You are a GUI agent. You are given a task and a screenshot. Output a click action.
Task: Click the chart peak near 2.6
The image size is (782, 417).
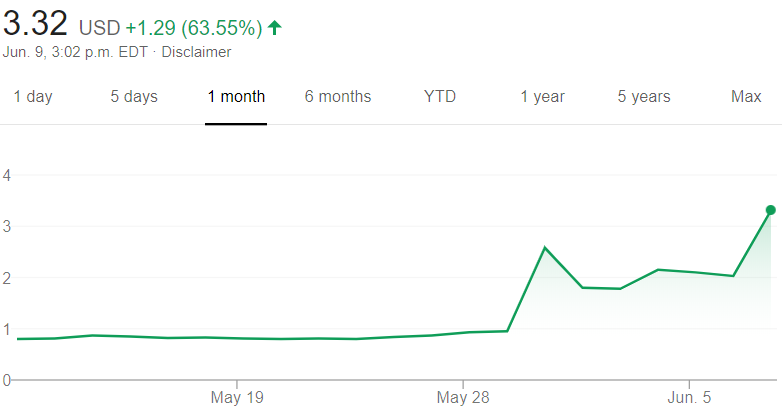coord(545,247)
